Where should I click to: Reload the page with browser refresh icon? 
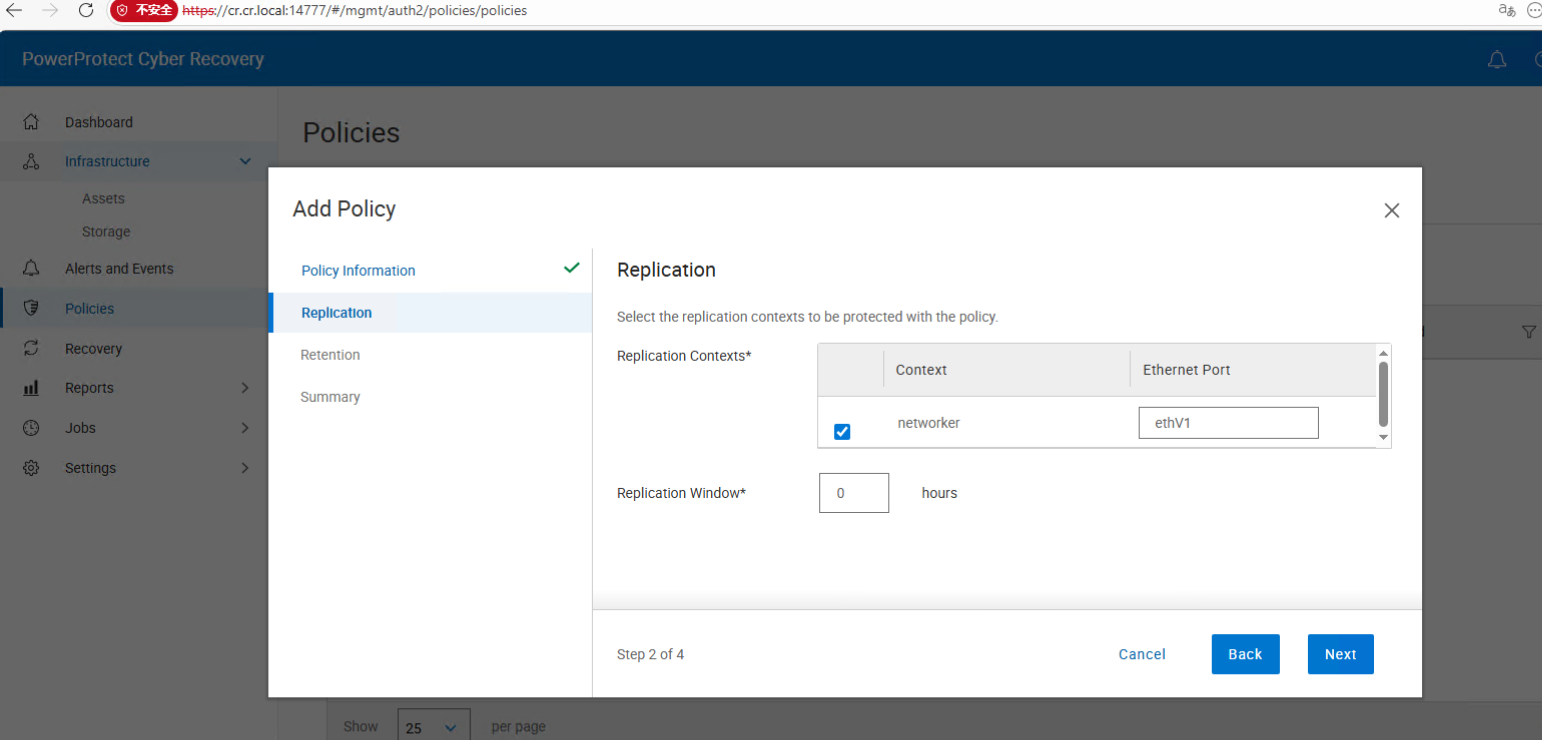point(86,10)
